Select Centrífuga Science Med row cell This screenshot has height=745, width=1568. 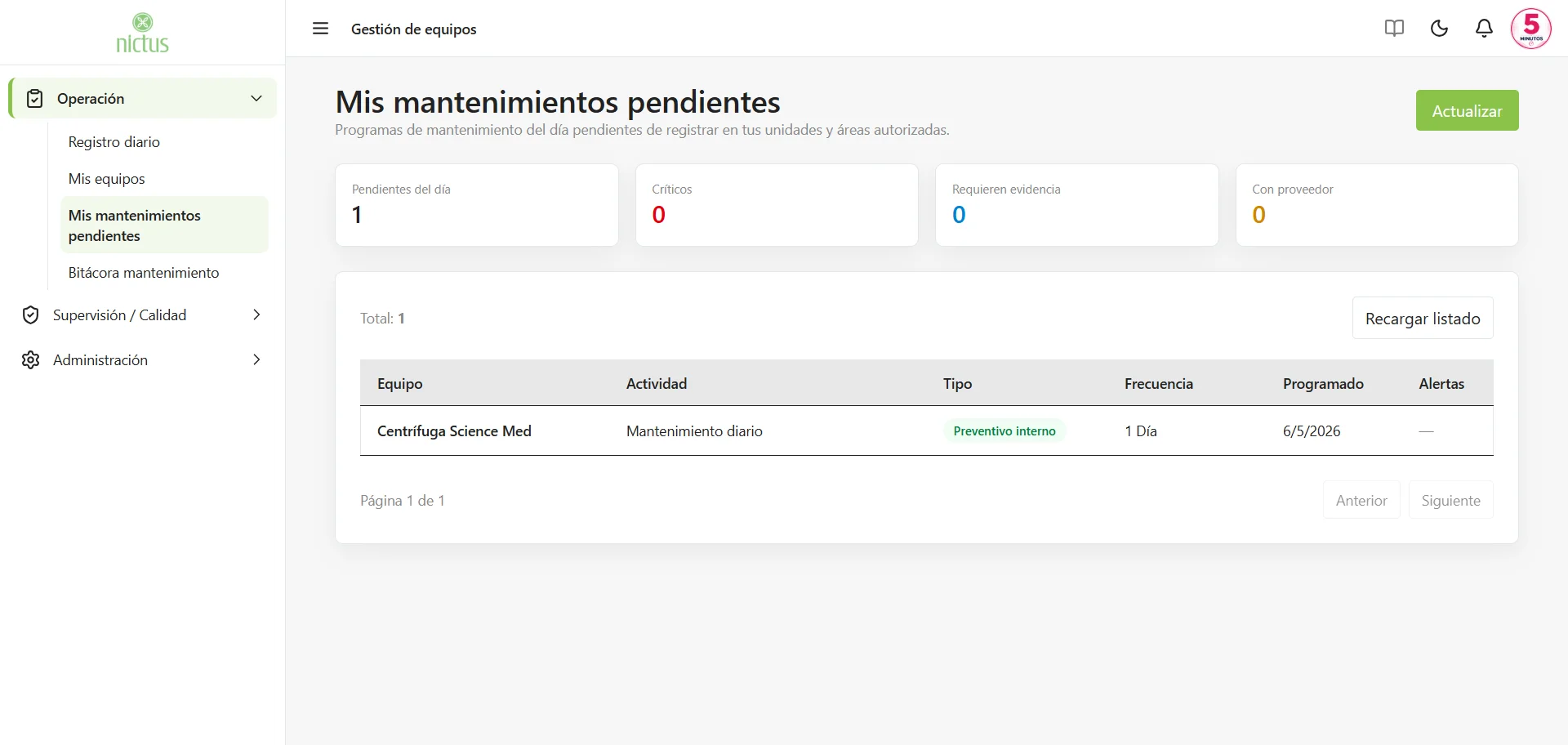(x=454, y=431)
